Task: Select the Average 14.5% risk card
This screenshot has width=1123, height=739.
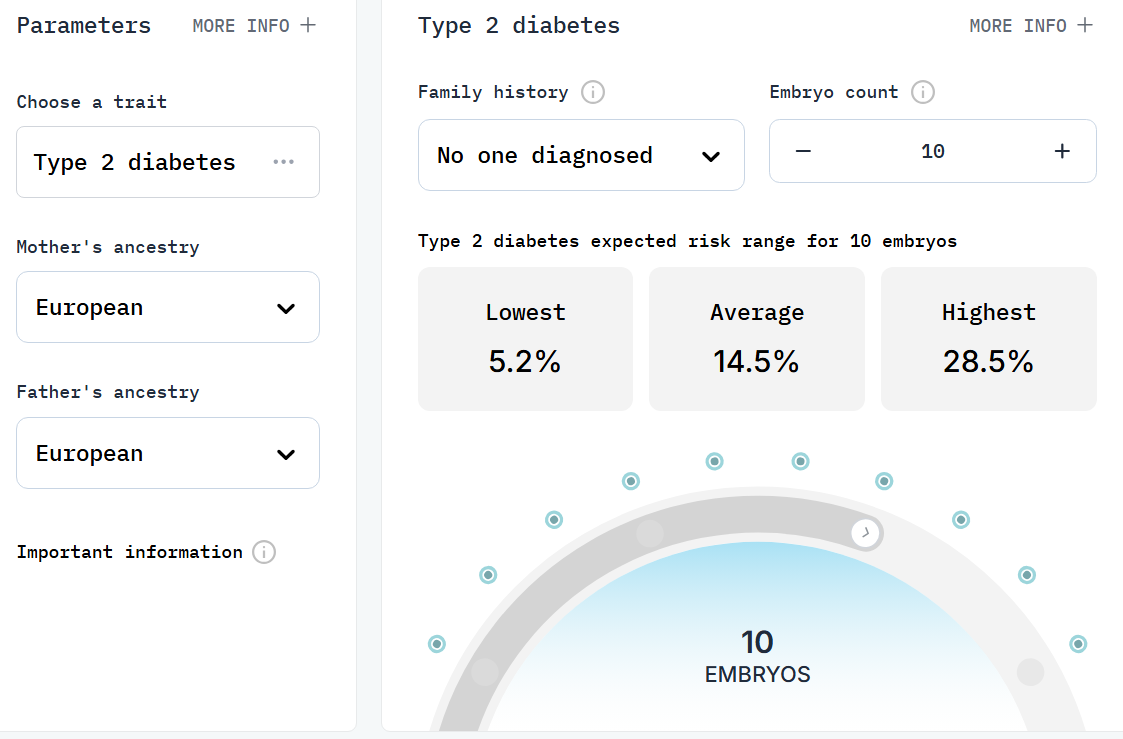Action: [x=757, y=339]
